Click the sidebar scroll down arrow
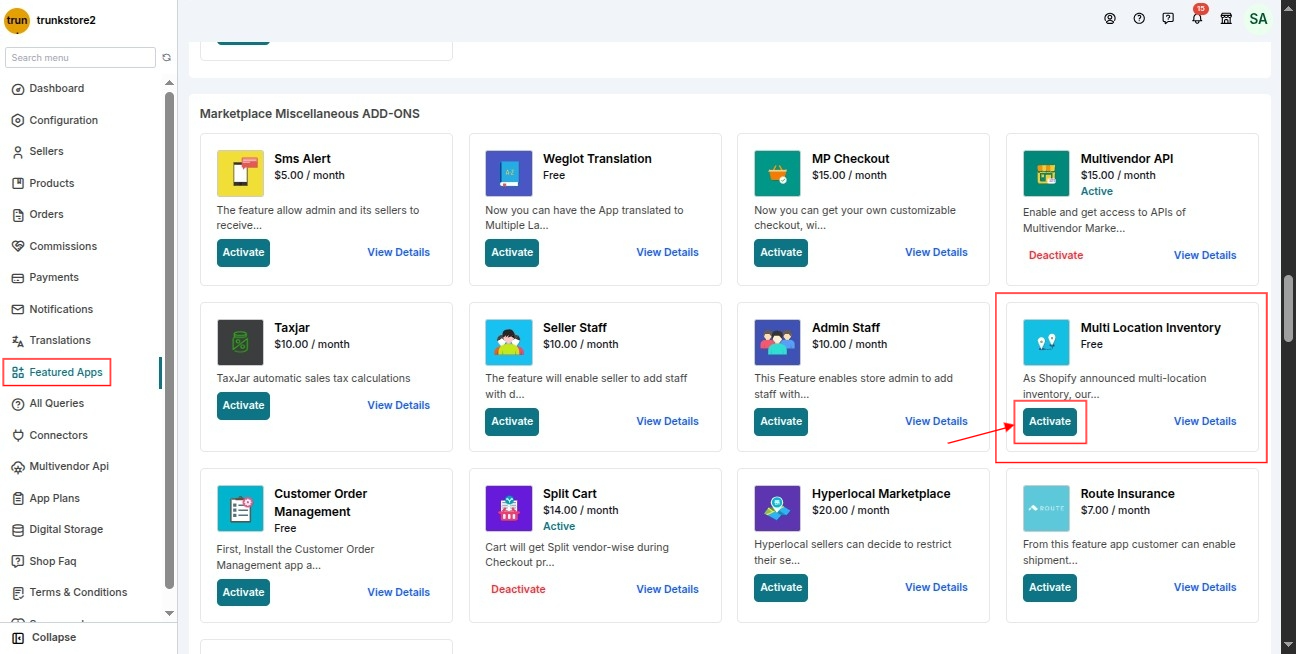This screenshot has width=1296, height=654. click(x=169, y=613)
